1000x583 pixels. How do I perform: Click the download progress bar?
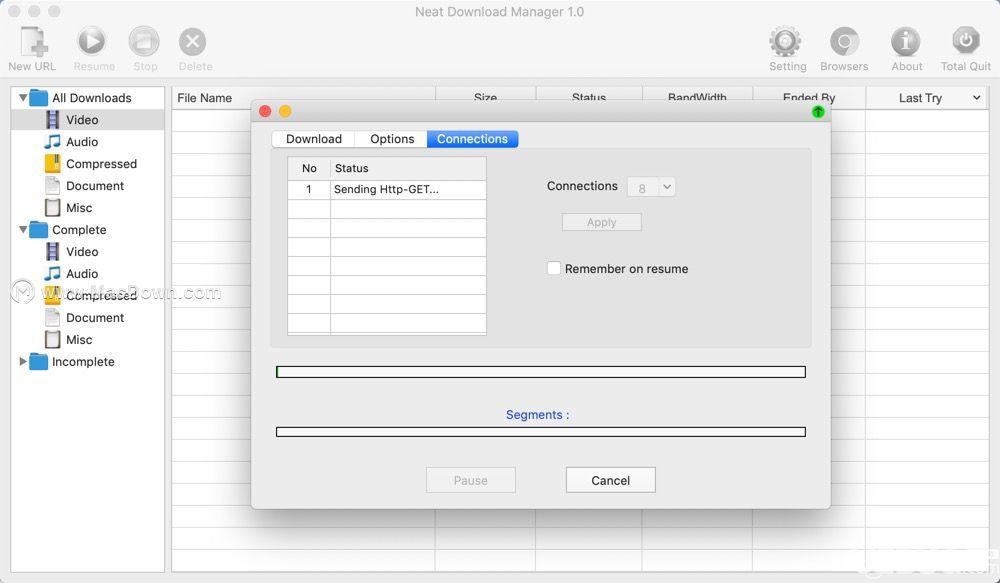point(541,372)
